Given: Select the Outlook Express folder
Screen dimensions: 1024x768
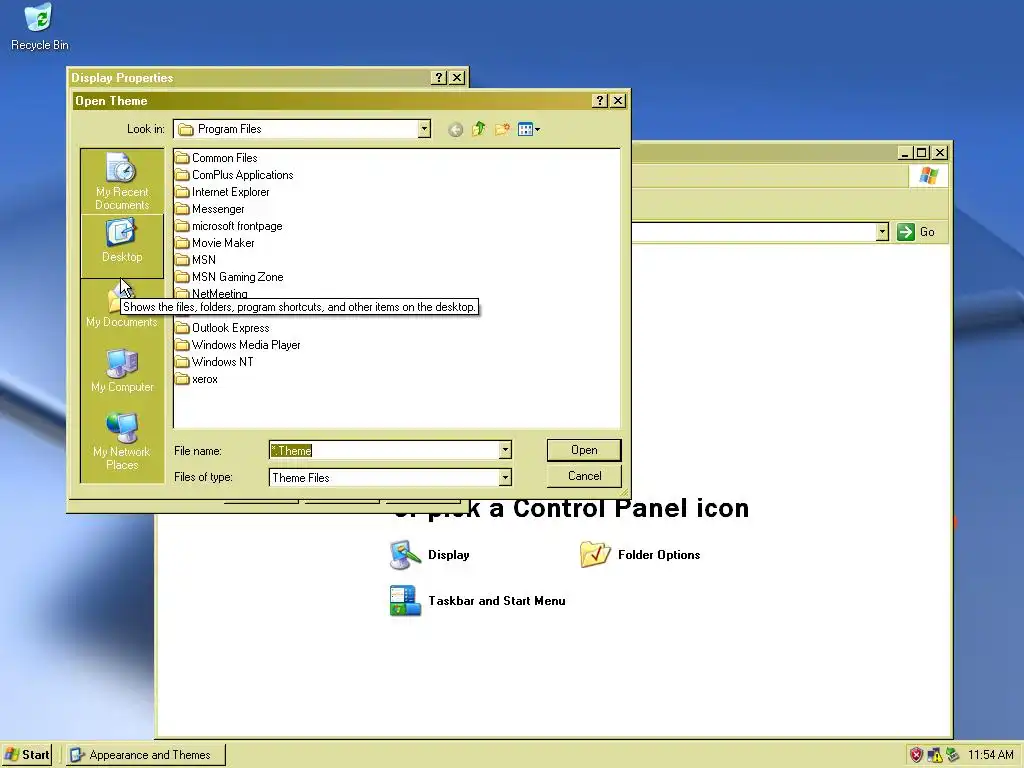Looking at the screenshot, I should tap(223, 328).
